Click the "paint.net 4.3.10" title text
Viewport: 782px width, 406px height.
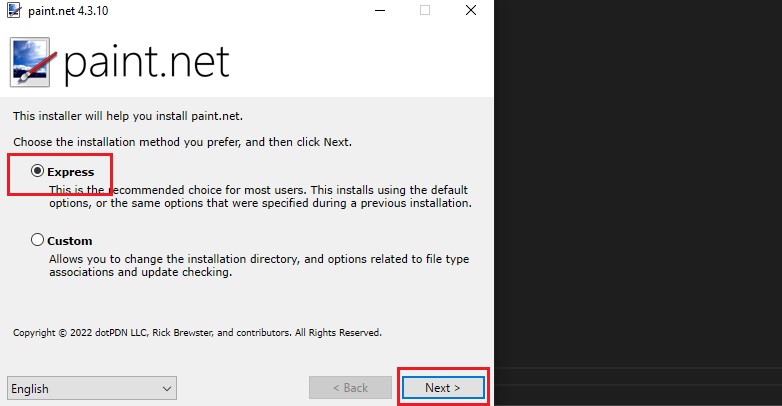click(x=68, y=10)
